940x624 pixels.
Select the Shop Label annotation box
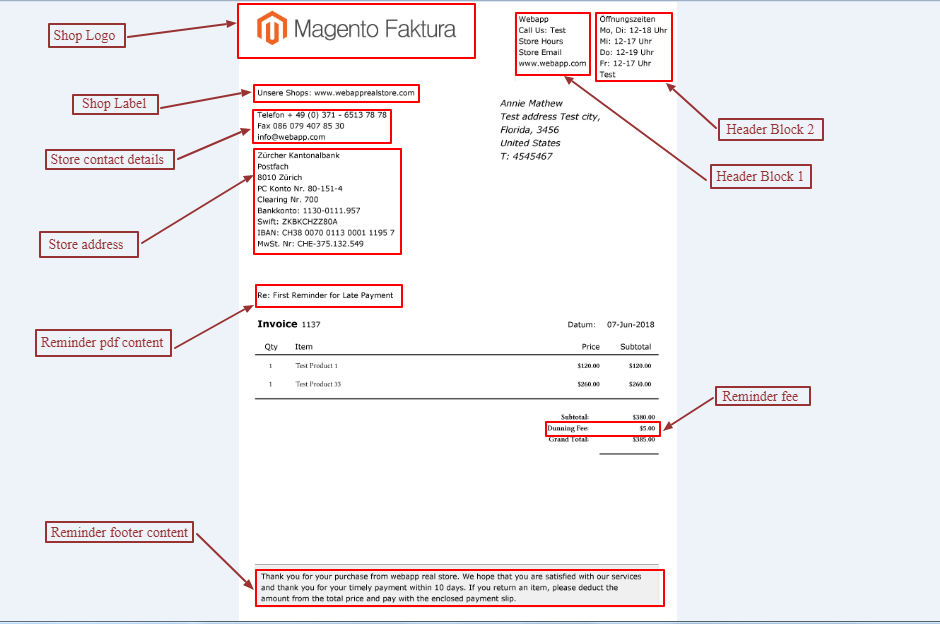tap(114, 104)
